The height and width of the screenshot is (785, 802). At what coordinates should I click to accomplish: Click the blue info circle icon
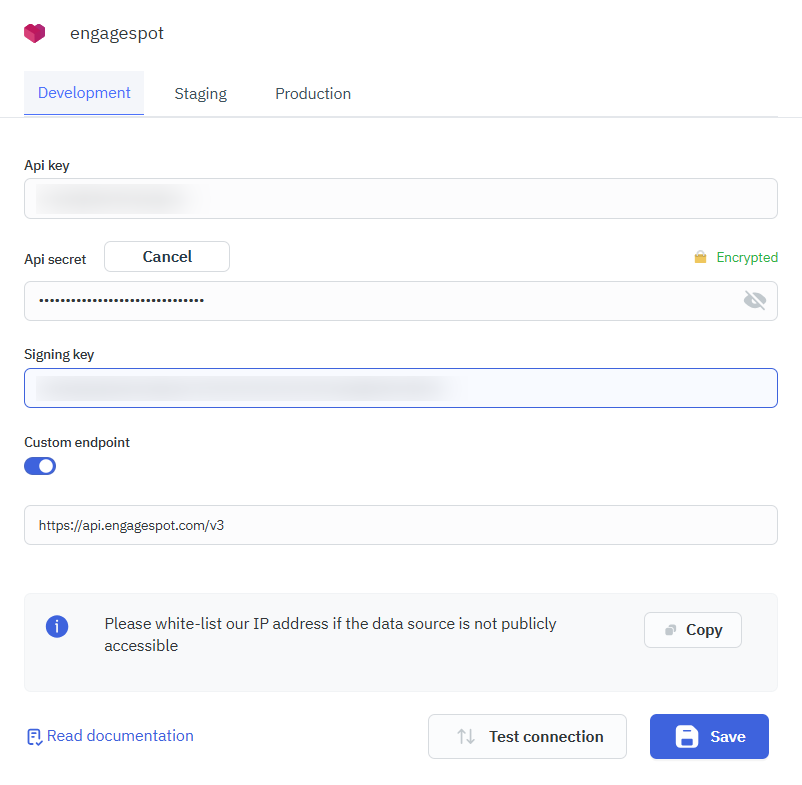[57, 627]
